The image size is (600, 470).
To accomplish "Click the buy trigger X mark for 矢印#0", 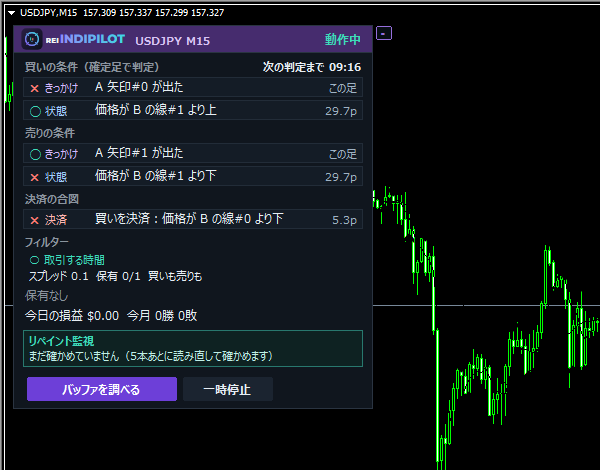I will 35,88.
